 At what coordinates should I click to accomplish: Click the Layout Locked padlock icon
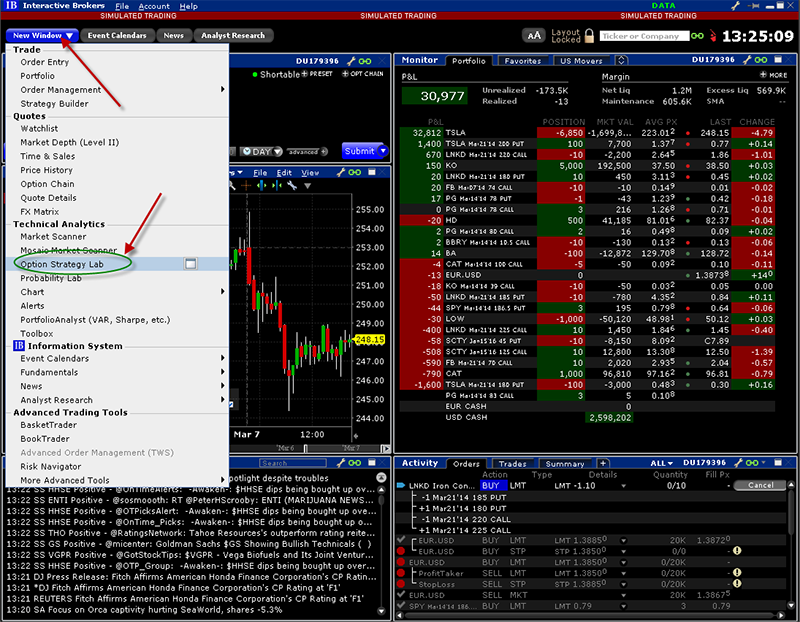(x=589, y=36)
